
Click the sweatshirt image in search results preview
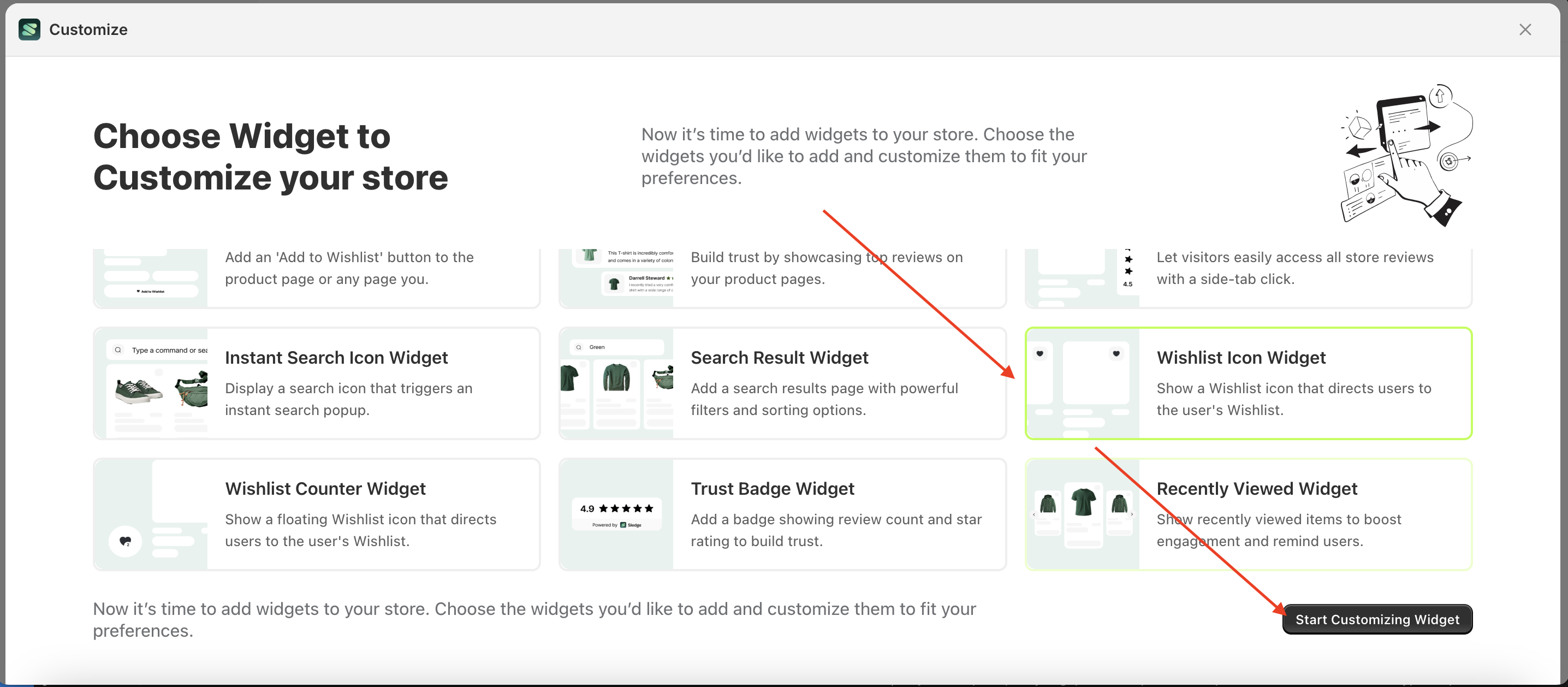click(616, 377)
